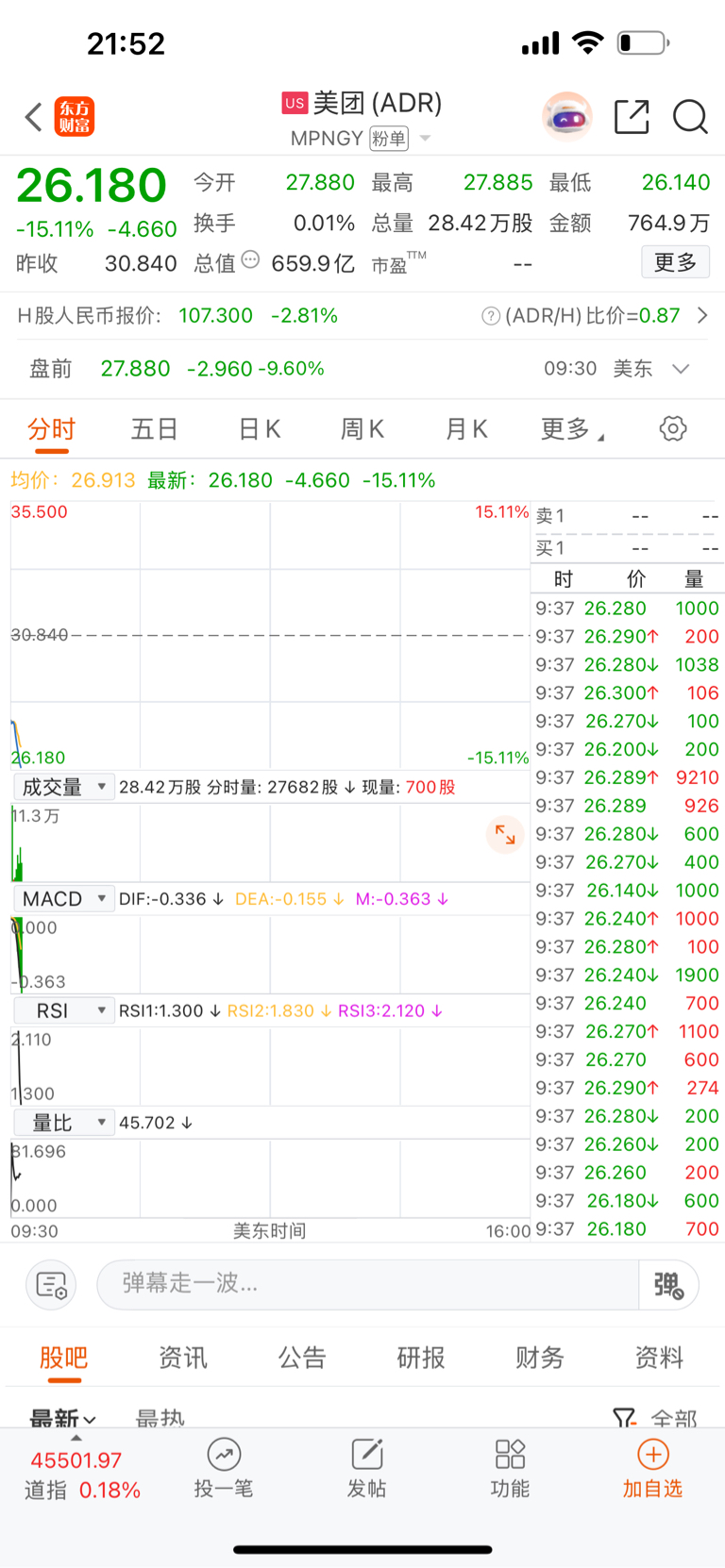Open the 量比 indicator dropdown
Image resolution: width=725 pixels, height=1568 pixels.
point(63,1123)
